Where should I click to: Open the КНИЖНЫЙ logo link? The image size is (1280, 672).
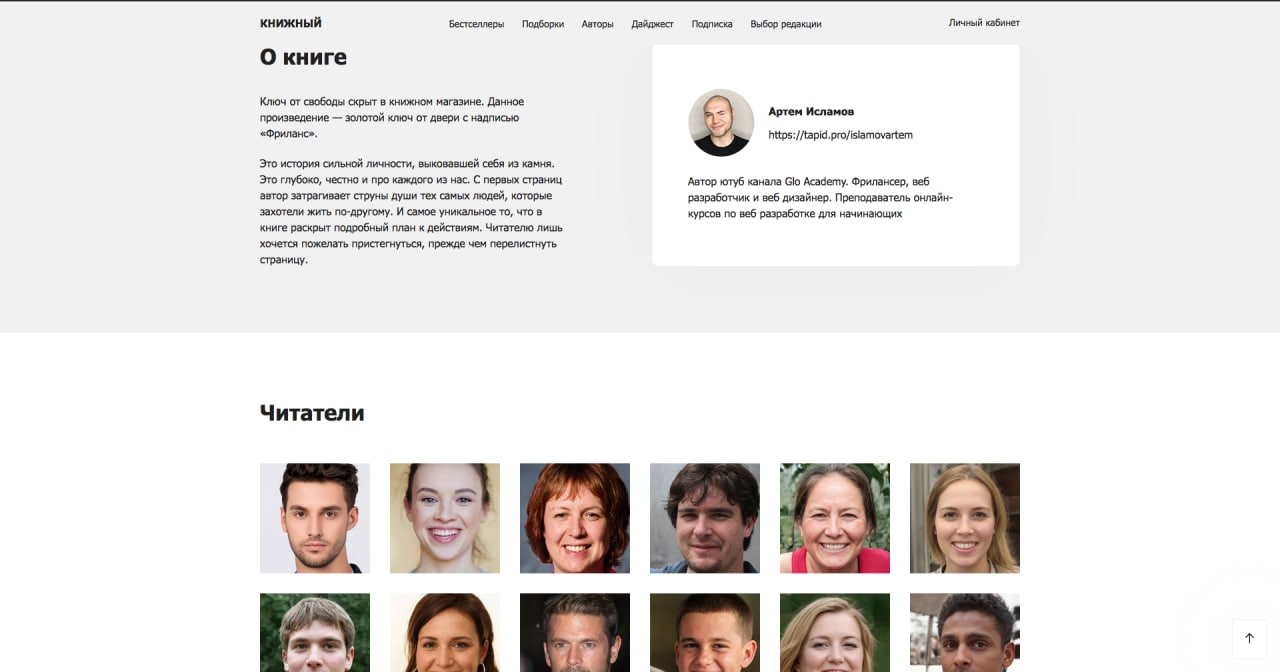pos(291,23)
